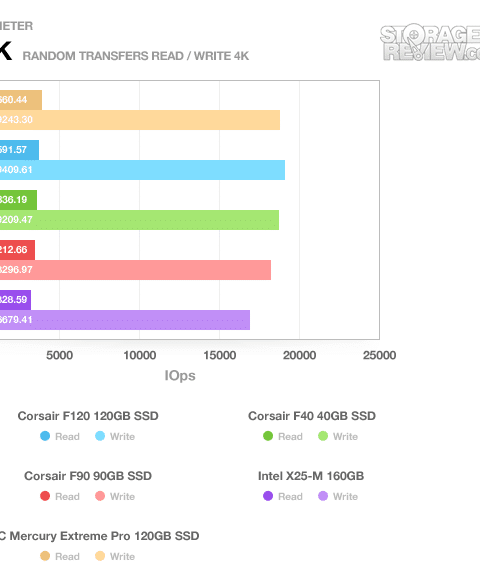Image resolution: width=480 pixels, height=580 pixels.
Task: Click the 'Read' label under Corsair F90
Action: pos(67,496)
